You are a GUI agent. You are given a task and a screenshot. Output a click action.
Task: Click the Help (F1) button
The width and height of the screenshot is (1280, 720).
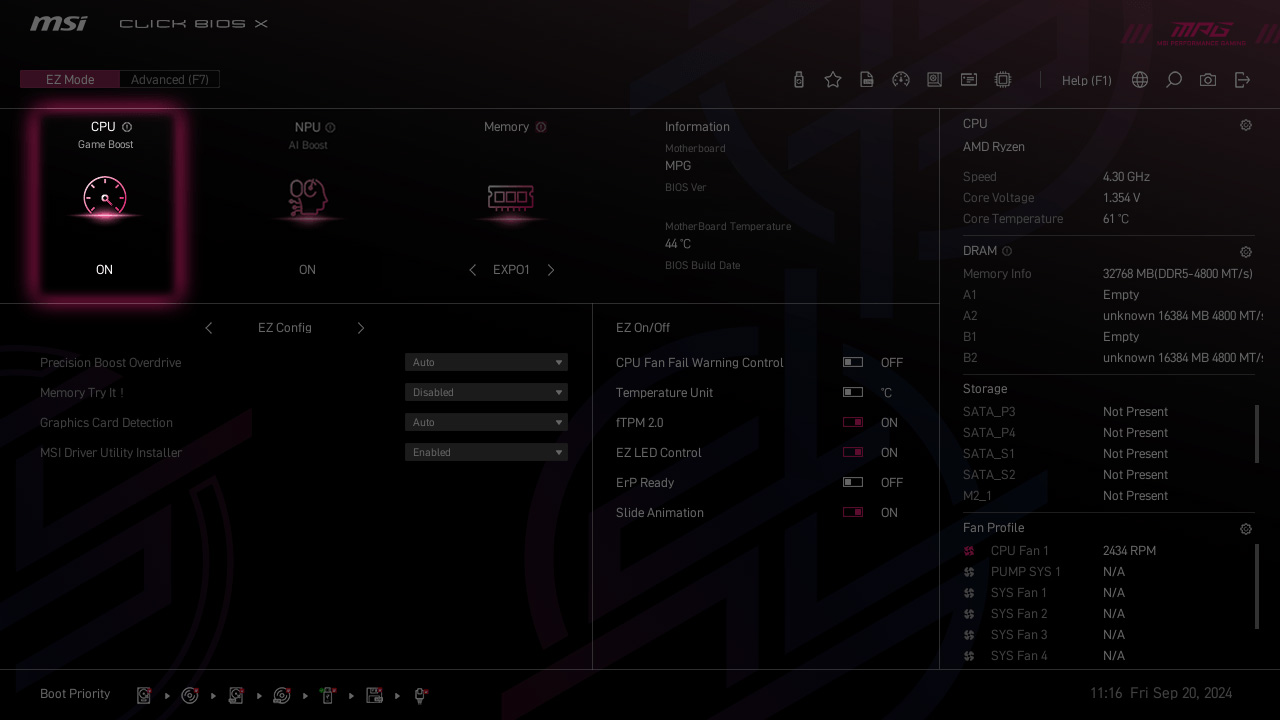click(1086, 81)
